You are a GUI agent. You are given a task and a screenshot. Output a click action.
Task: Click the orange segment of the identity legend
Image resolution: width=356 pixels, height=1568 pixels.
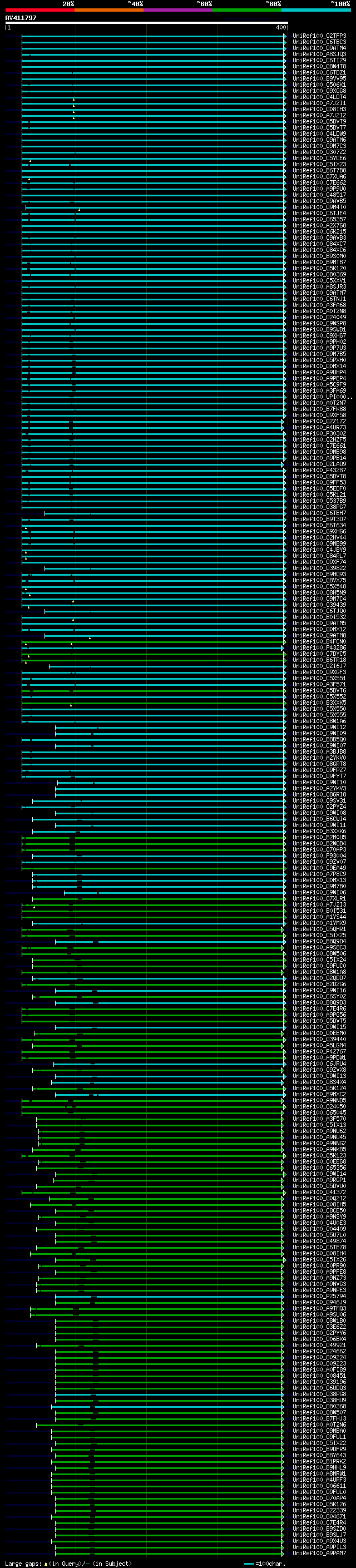[x=109, y=10]
